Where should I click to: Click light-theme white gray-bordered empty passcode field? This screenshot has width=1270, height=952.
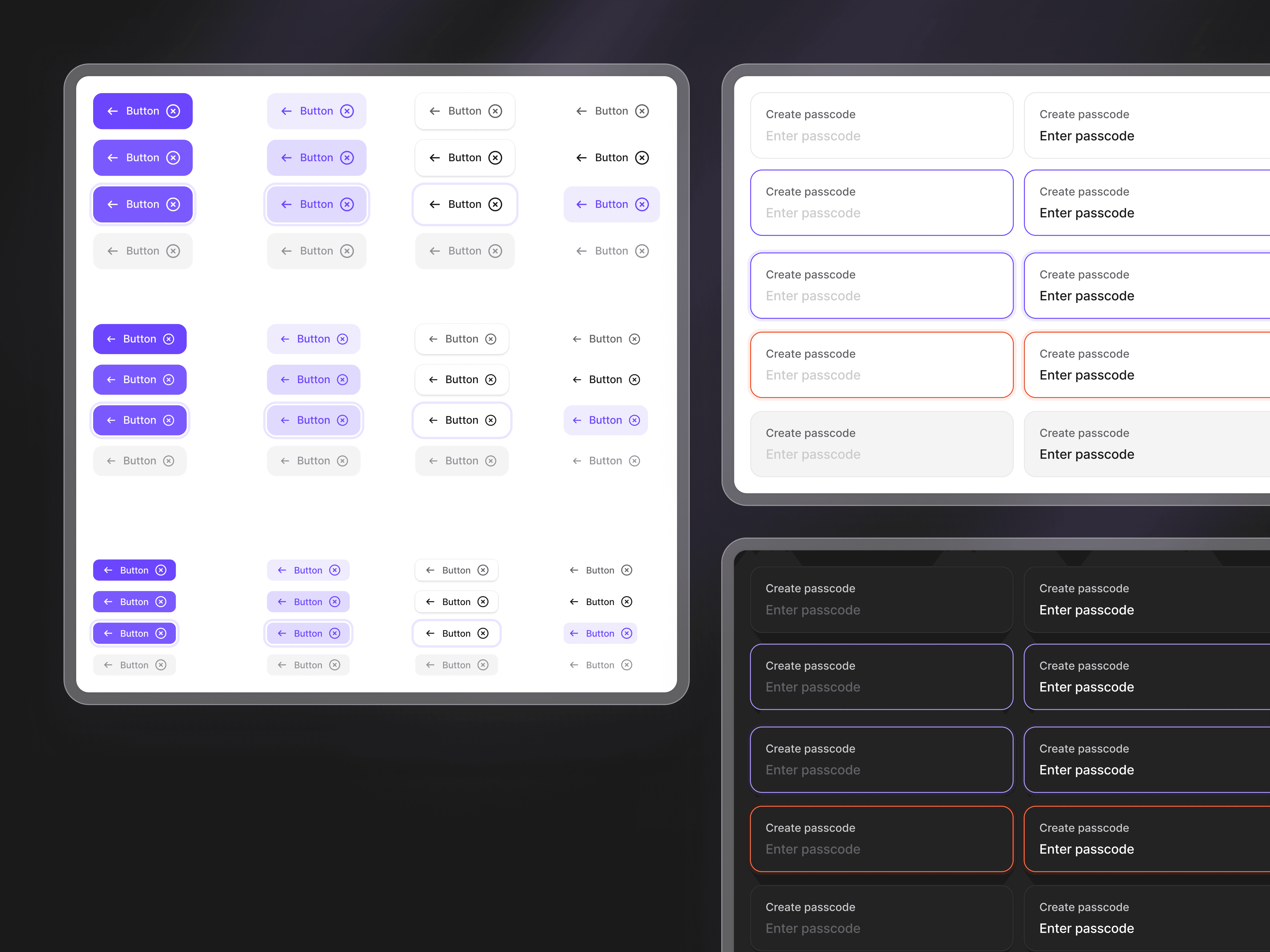click(x=881, y=126)
